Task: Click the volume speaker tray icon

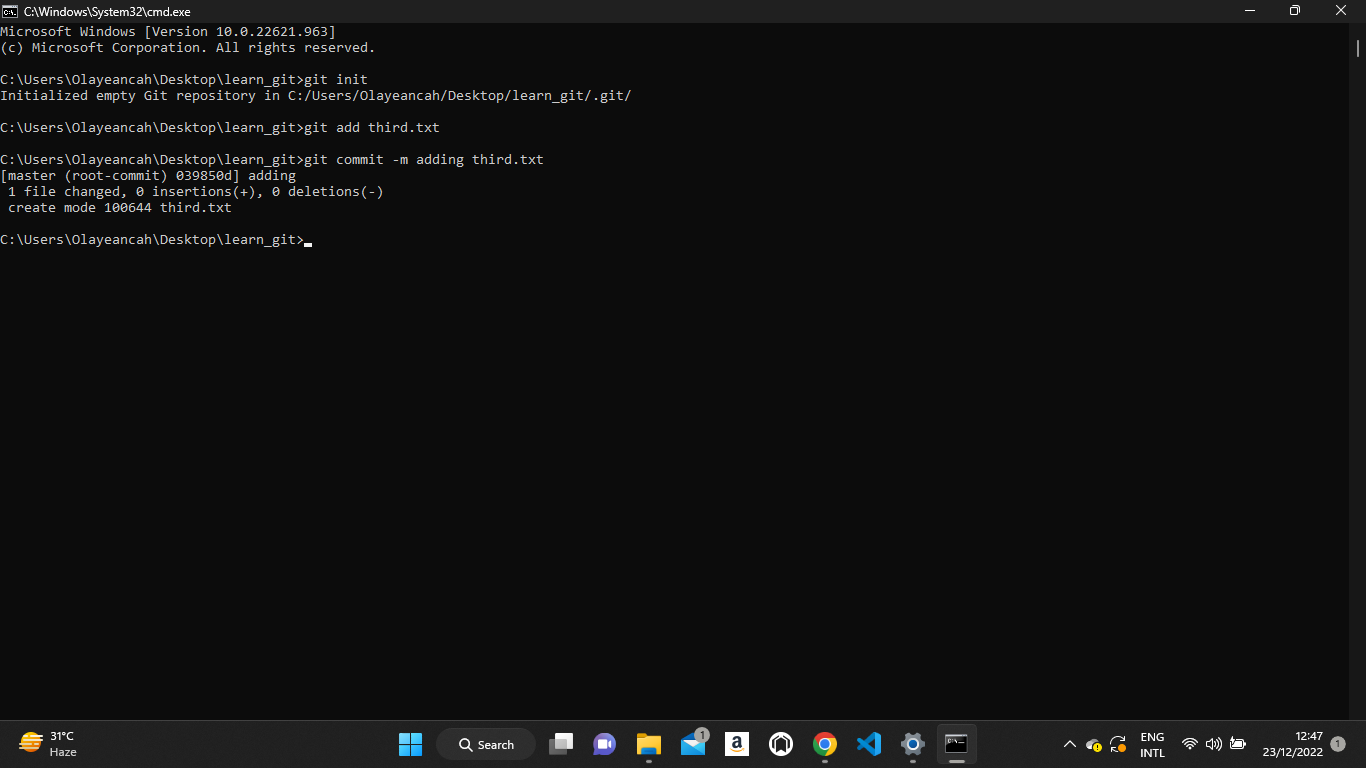Action: point(1213,744)
